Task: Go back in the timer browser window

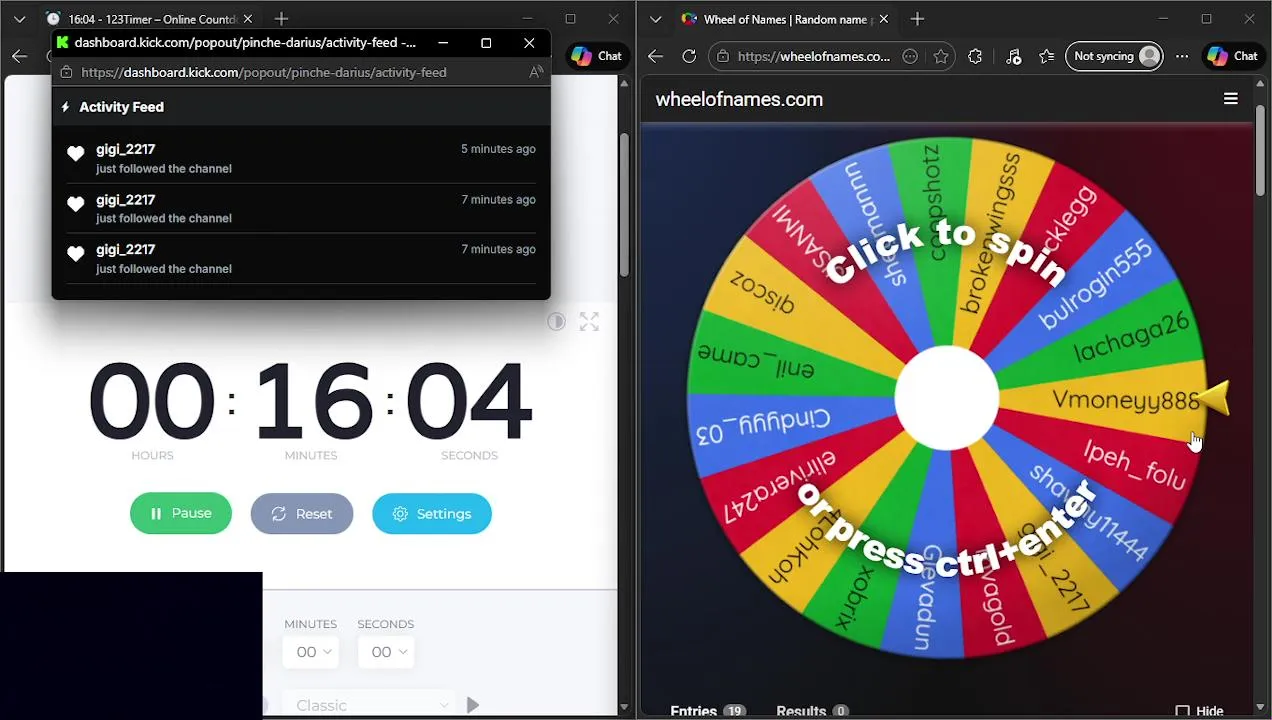Action: (x=19, y=56)
